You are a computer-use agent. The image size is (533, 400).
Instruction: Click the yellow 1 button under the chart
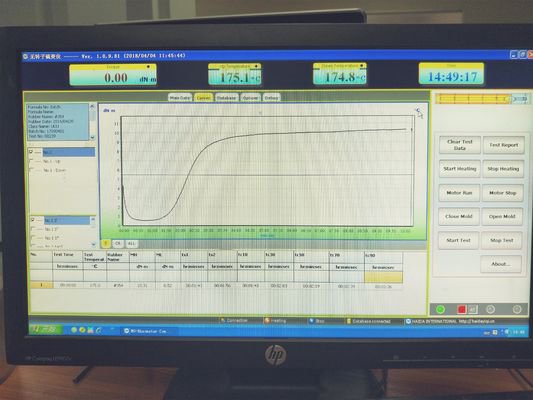[106, 243]
